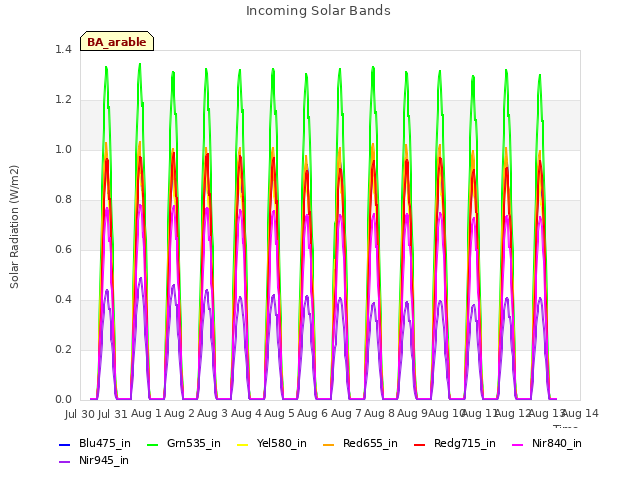The height and width of the screenshot is (480, 640).
Task: Click the 0.2 y-axis tick label
Action: pyautogui.click(x=63, y=349)
